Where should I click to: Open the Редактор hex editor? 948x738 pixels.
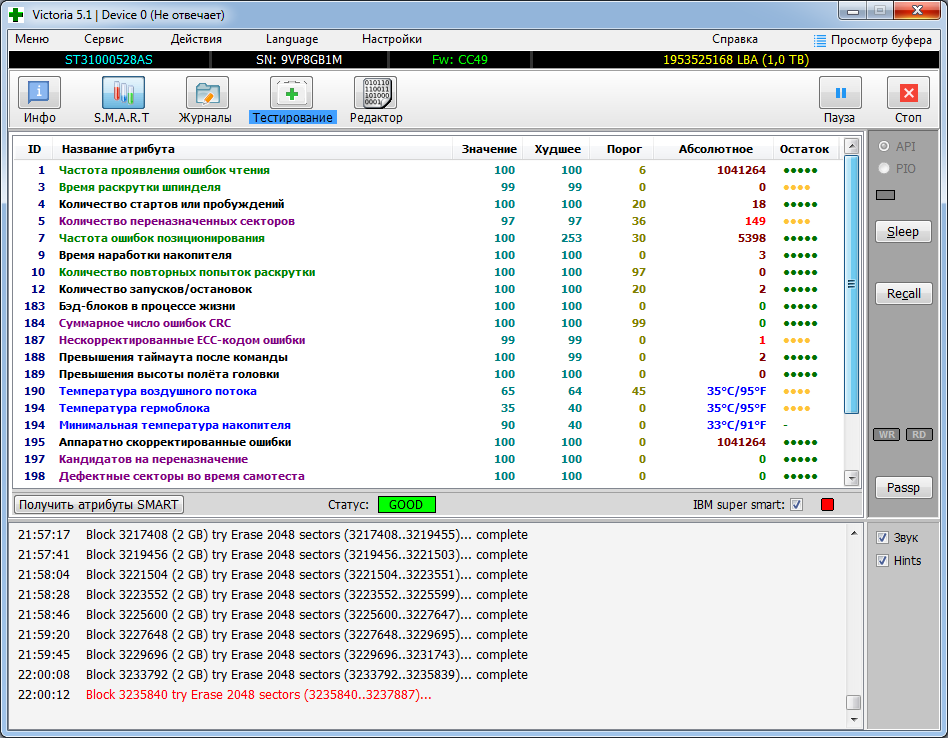[375, 93]
